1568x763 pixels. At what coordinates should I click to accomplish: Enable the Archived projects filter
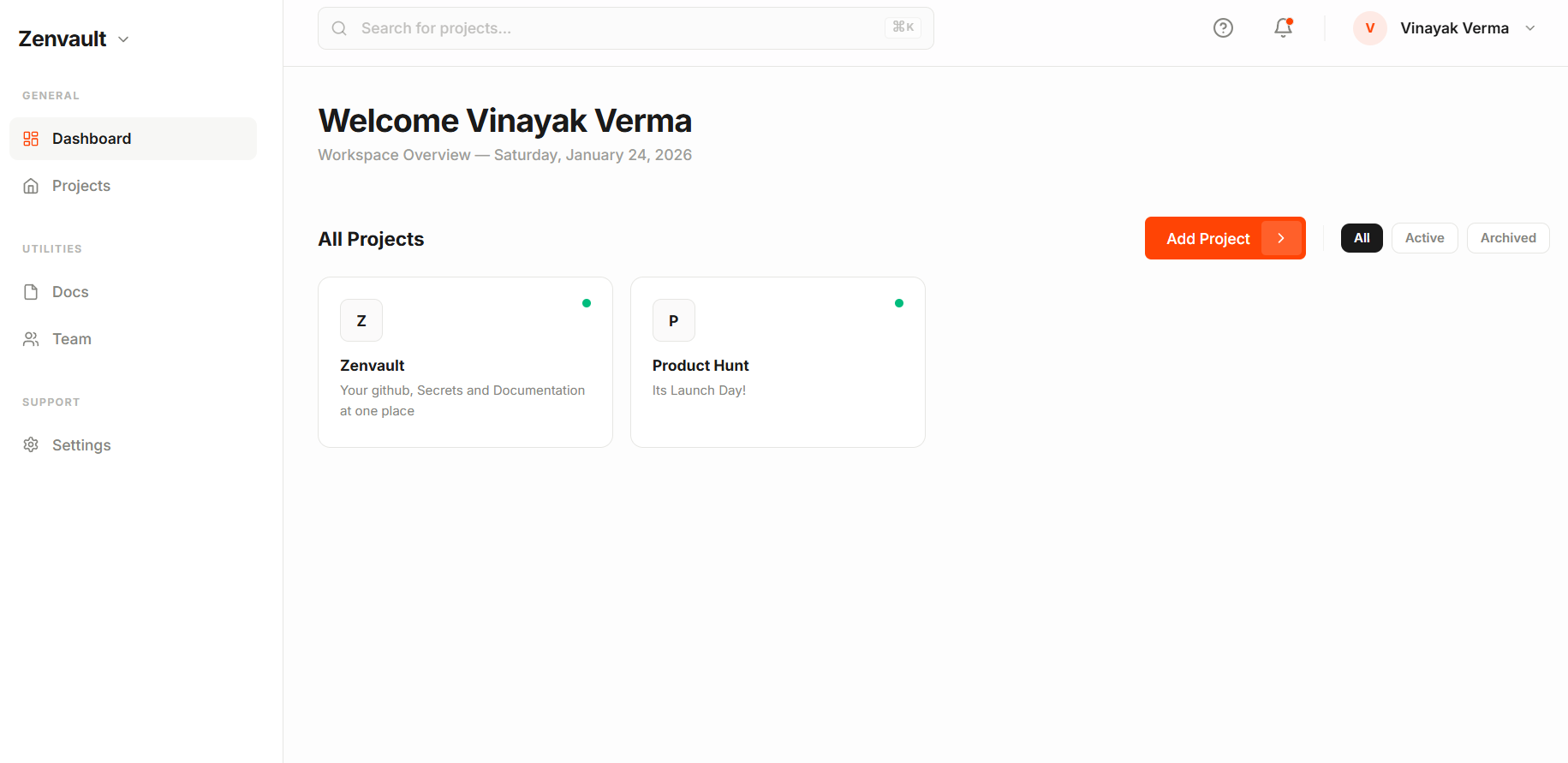1507,237
